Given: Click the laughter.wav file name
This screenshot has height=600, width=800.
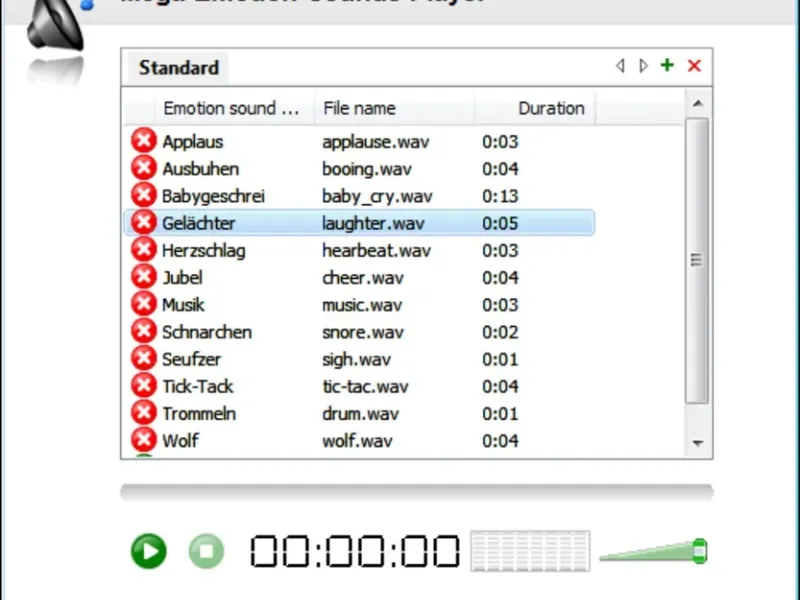Looking at the screenshot, I should [x=373, y=223].
